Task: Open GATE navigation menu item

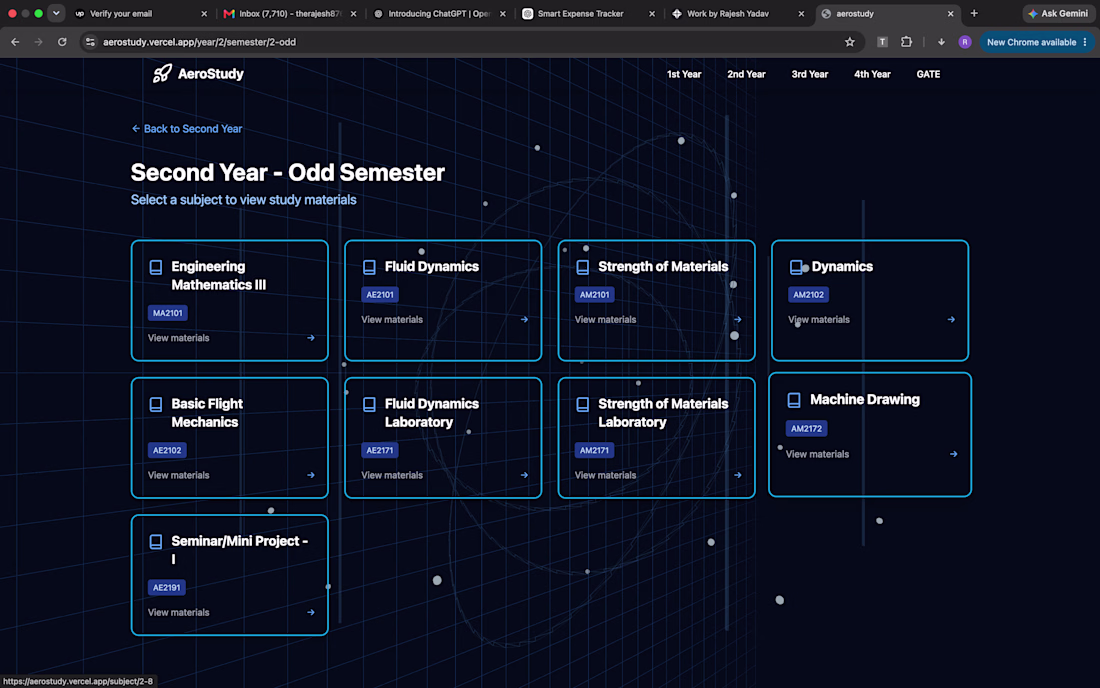Action: pyautogui.click(x=928, y=74)
